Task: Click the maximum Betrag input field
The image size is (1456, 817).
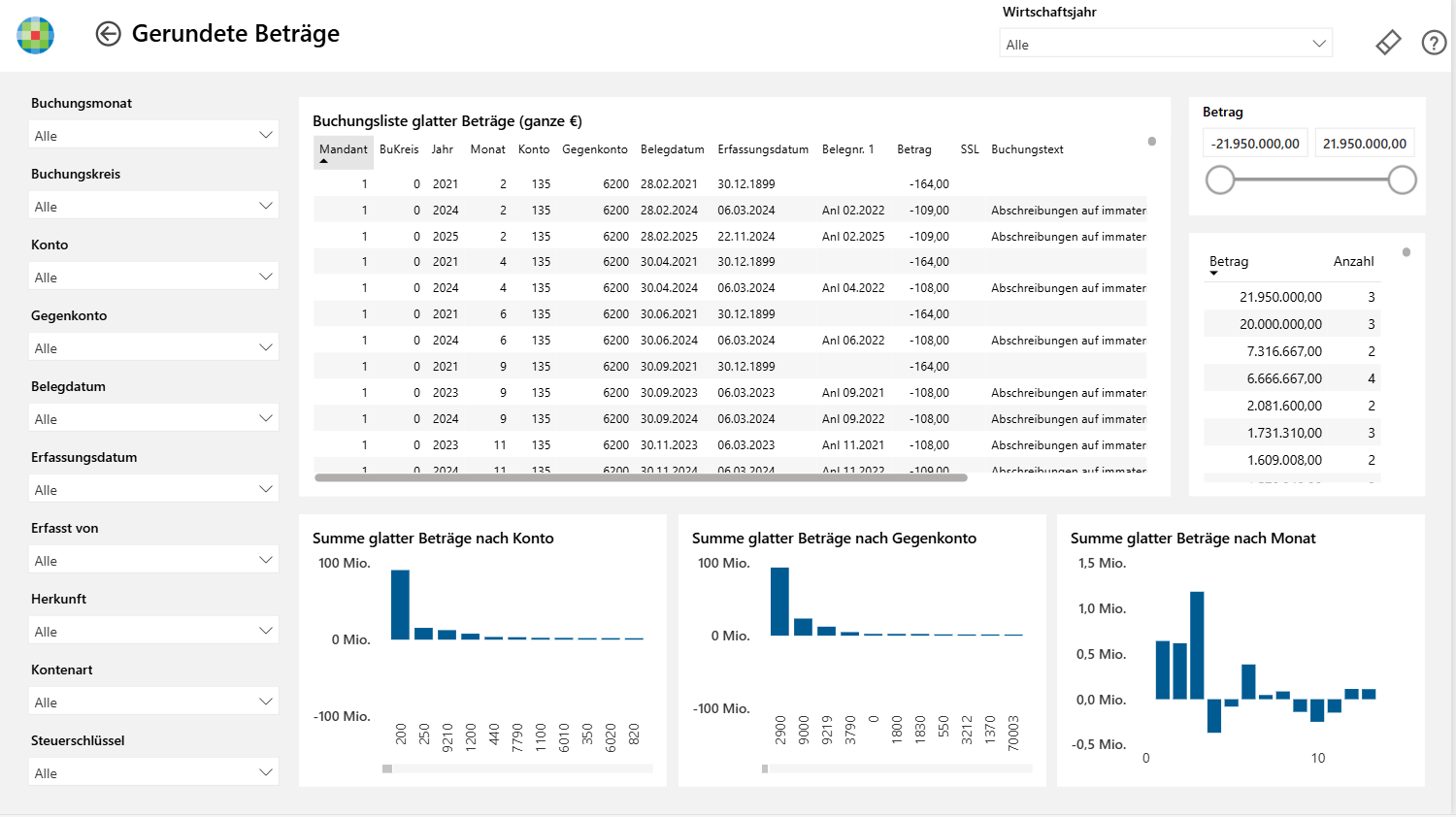Action: click(1365, 143)
